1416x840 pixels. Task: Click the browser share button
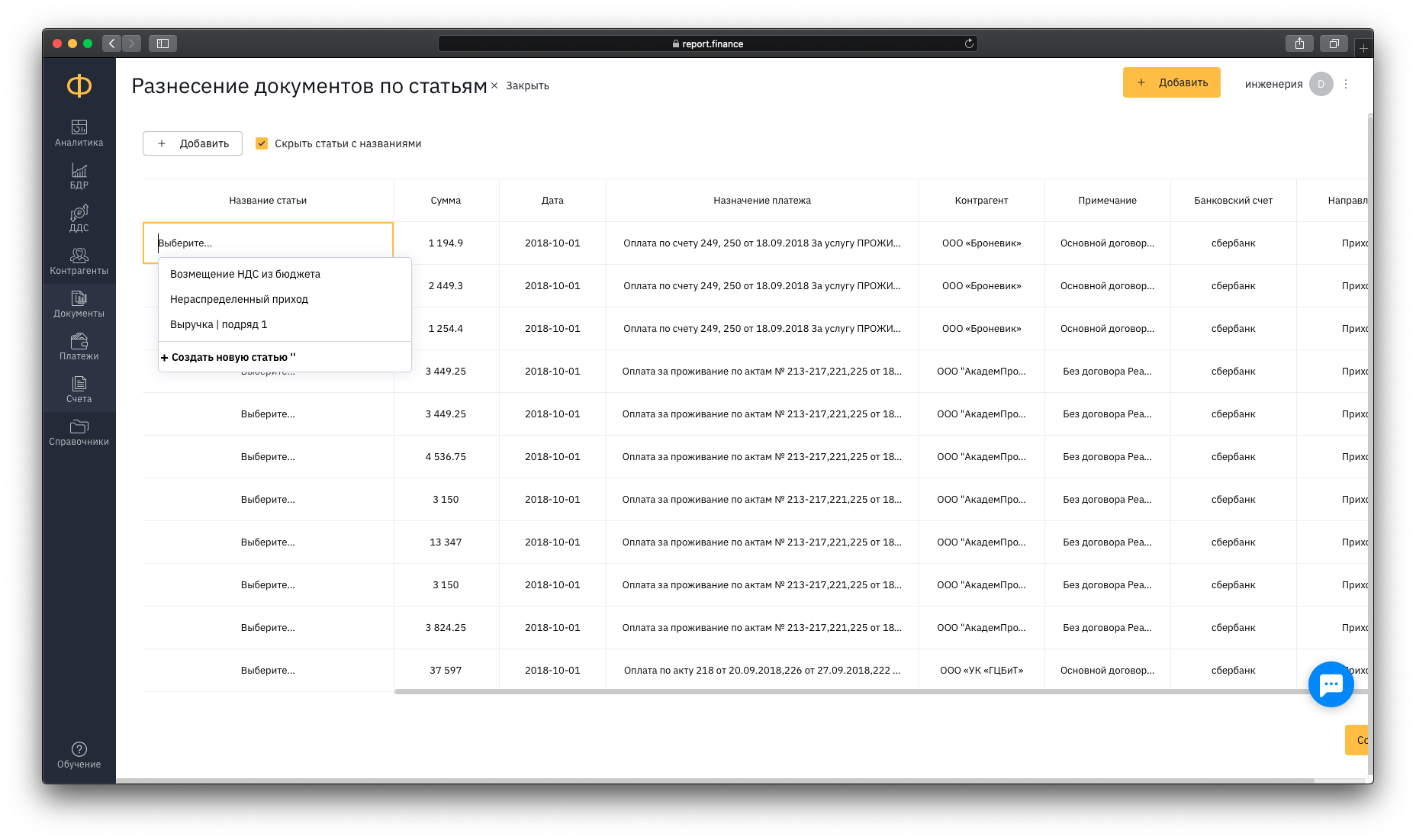(x=1299, y=43)
